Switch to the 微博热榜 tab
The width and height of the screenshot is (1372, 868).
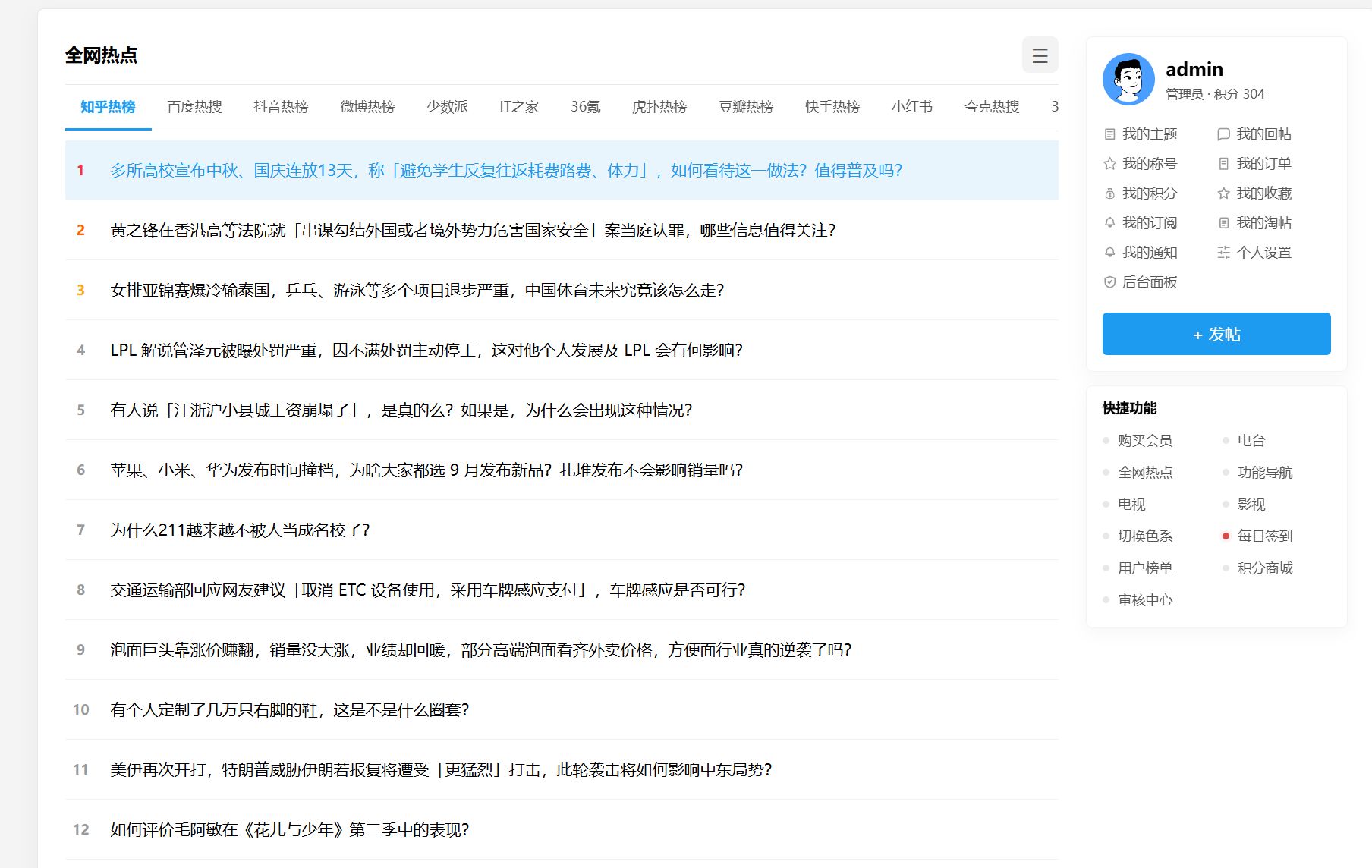tap(367, 107)
